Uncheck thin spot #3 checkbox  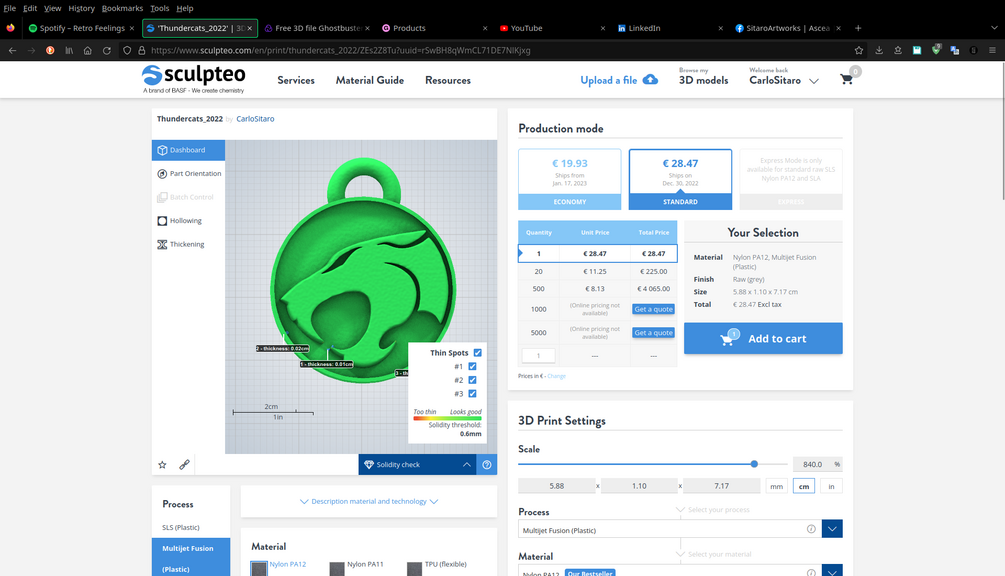(x=472, y=393)
